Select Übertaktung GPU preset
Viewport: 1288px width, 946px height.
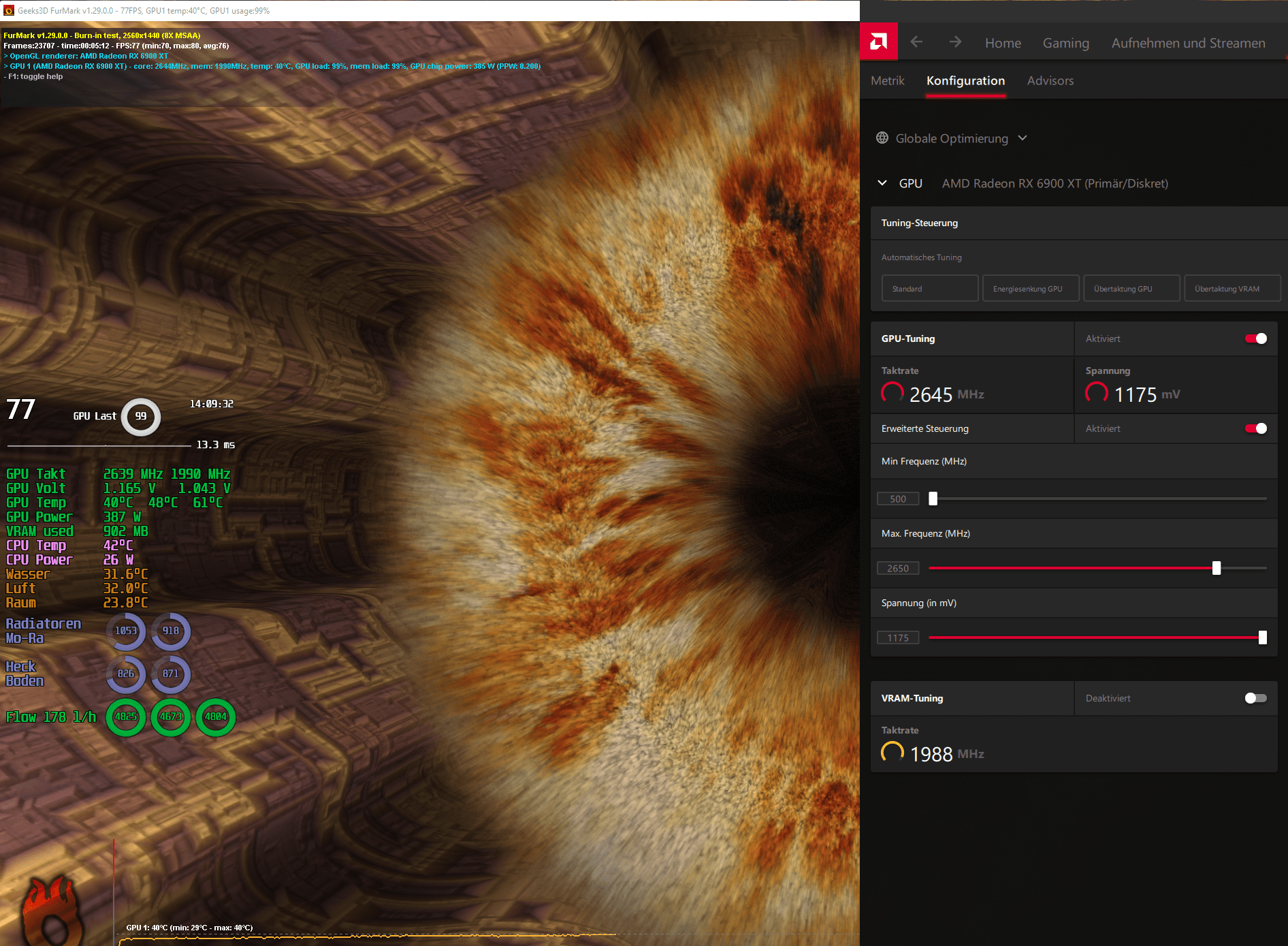pos(1131,288)
